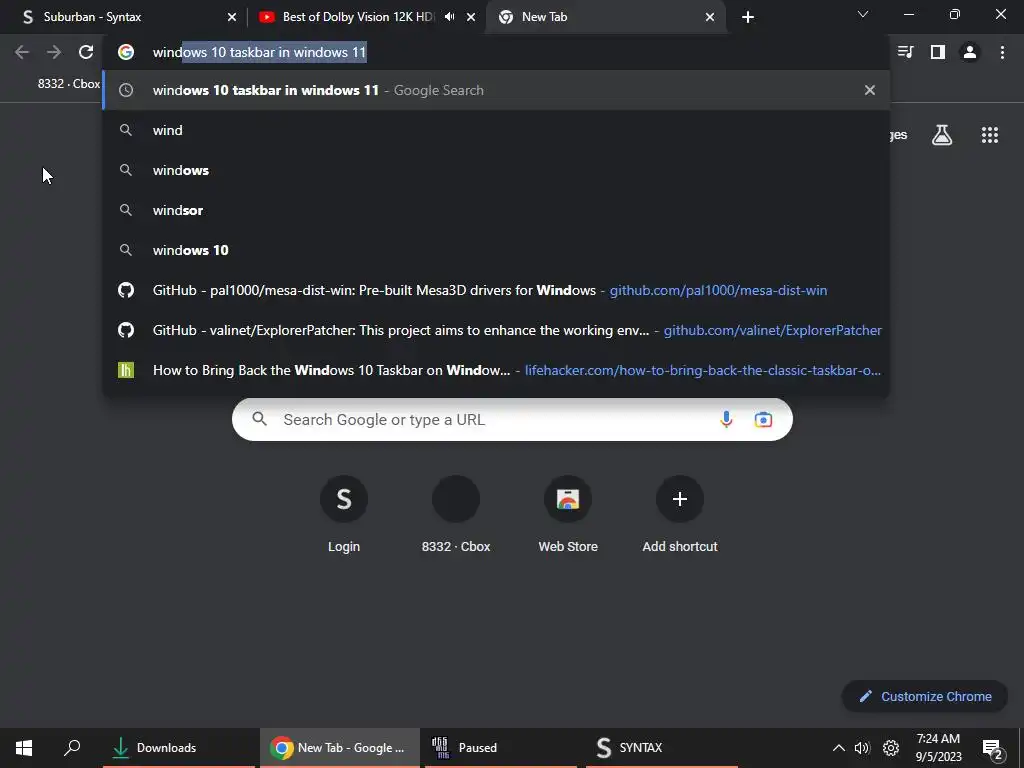Viewport: 1024px width, 768px height.
Task: Click the Search Google or type a URL box
Action: (512, 419)
